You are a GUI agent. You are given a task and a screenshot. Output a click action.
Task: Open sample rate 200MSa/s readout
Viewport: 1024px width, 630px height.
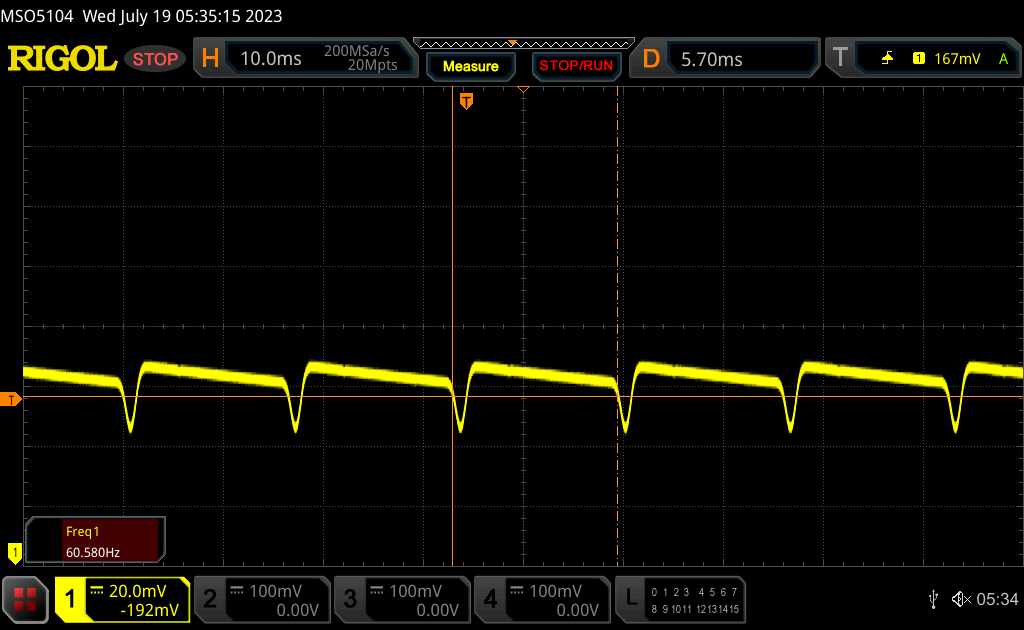tap(357, 51)
